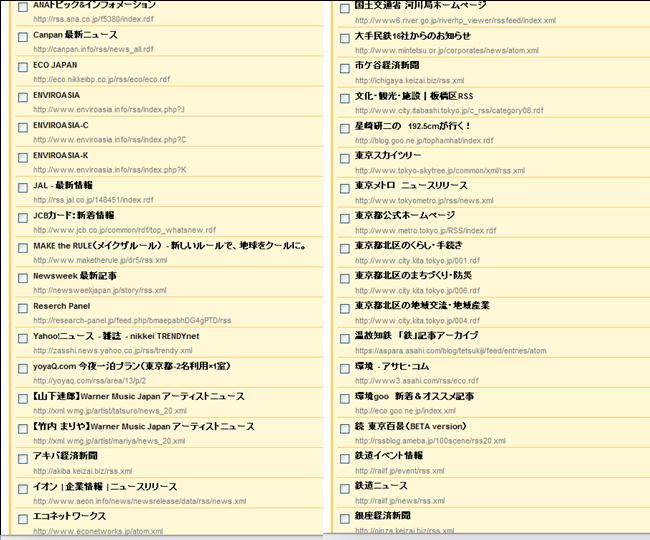The image size is (650, 540).
Task: Select the 大手民鉄16社からのお知らせ checkbox
Action: 345,39
